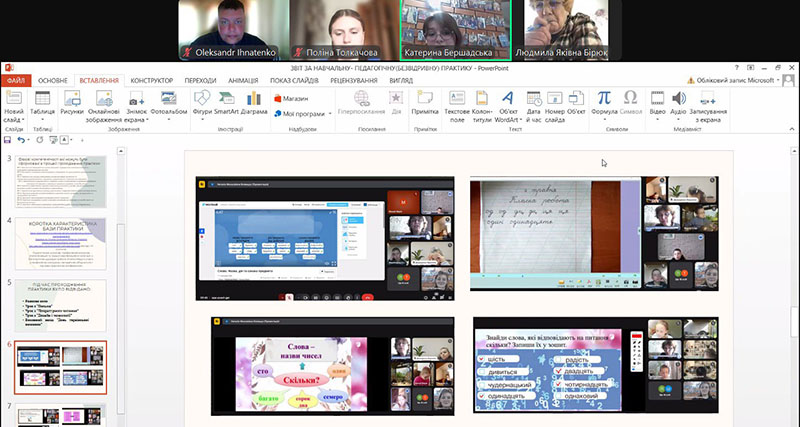Switch to the РЕЦЕНЗУВАННЯ tab
Image resolution: width=800 pixels, height=427 pixels.
354,81
